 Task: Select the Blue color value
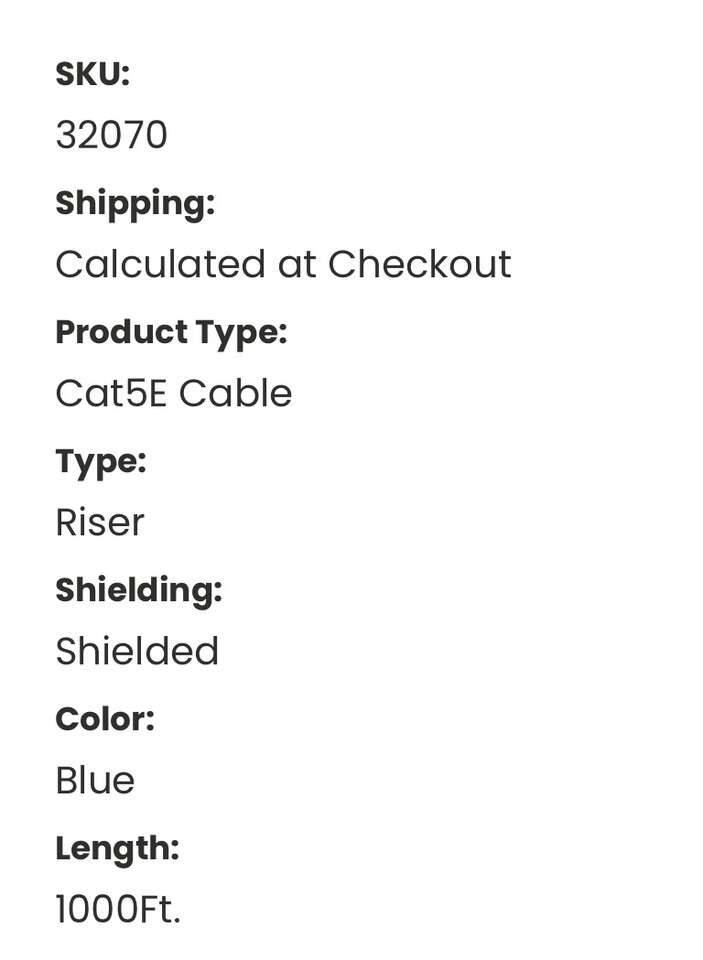(95, 780)
